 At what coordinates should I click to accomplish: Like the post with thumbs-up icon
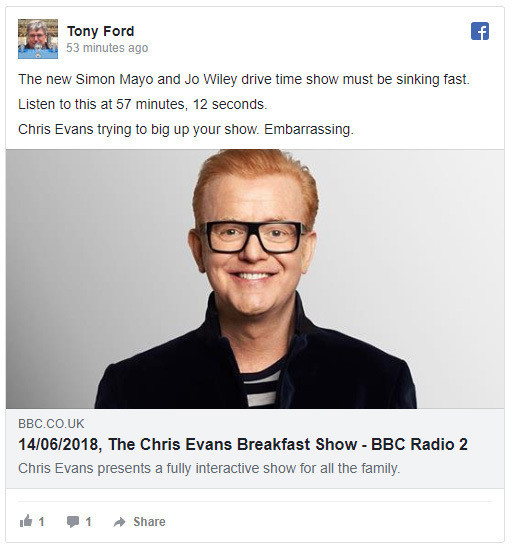pyautogui.click(x=26, y=521)
